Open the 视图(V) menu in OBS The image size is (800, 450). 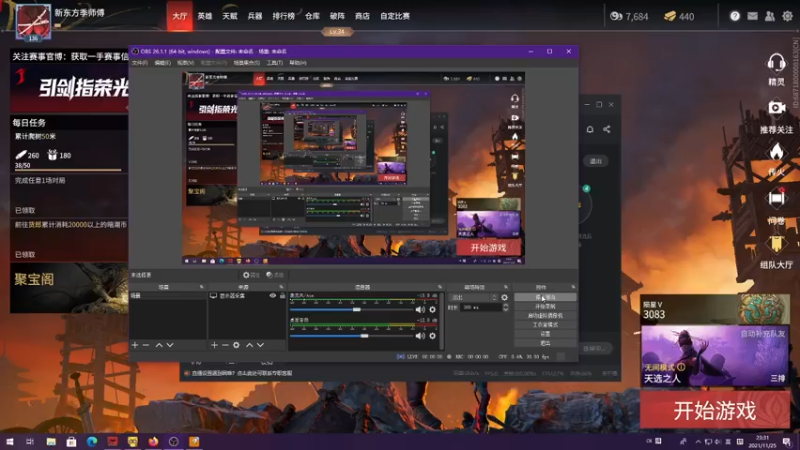click(185, 63)
